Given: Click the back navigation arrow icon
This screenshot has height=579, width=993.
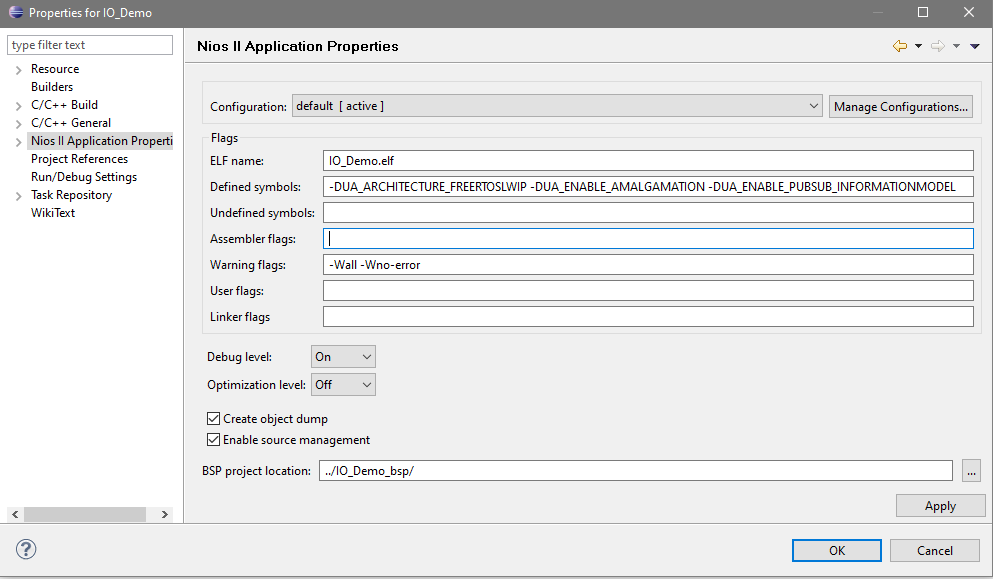Looking at the screenshot, I should point(900,46).
